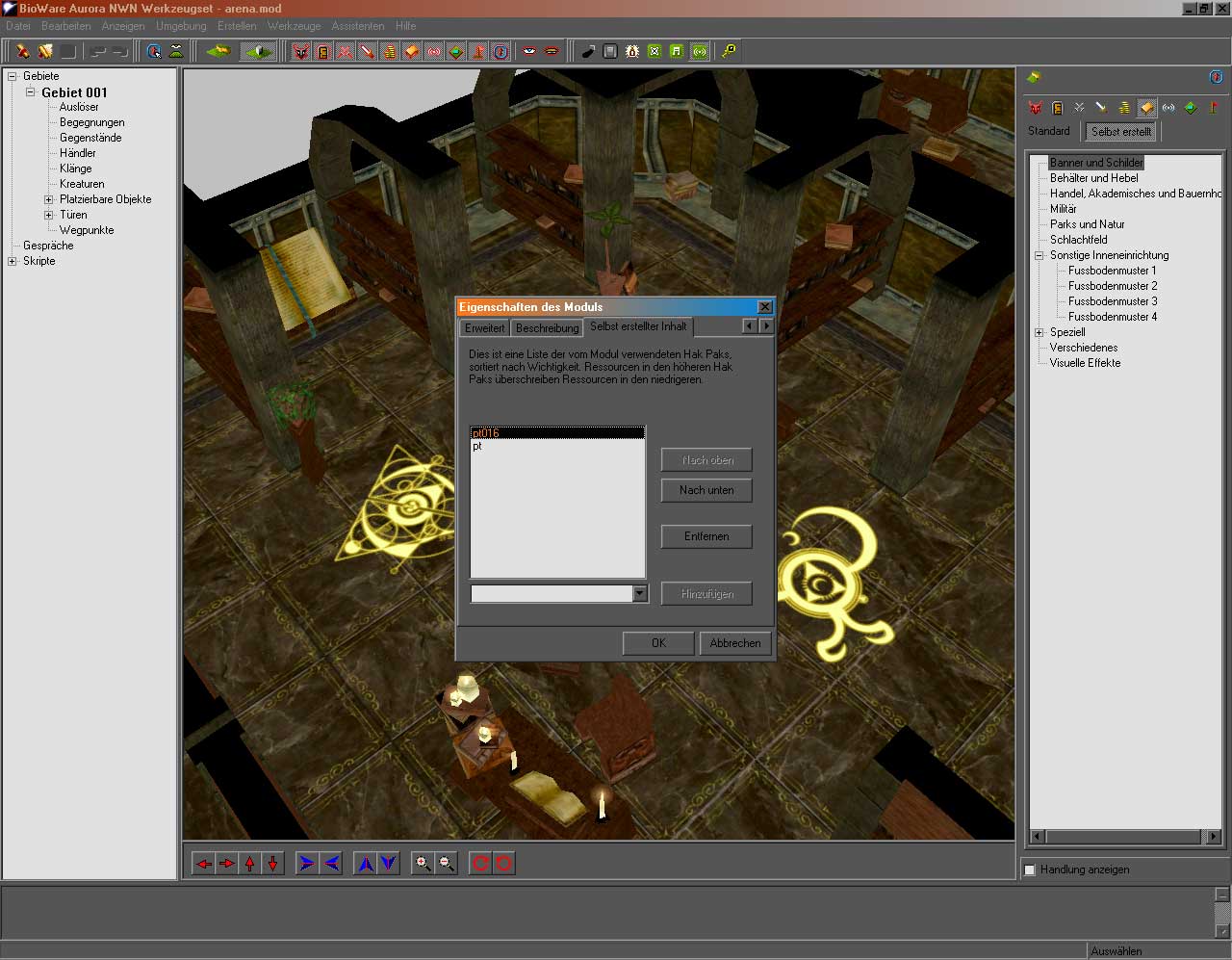Select the merchant gold coins palette icon
This screenshot has height=960, width=1232.
(x=1124, y=108)
